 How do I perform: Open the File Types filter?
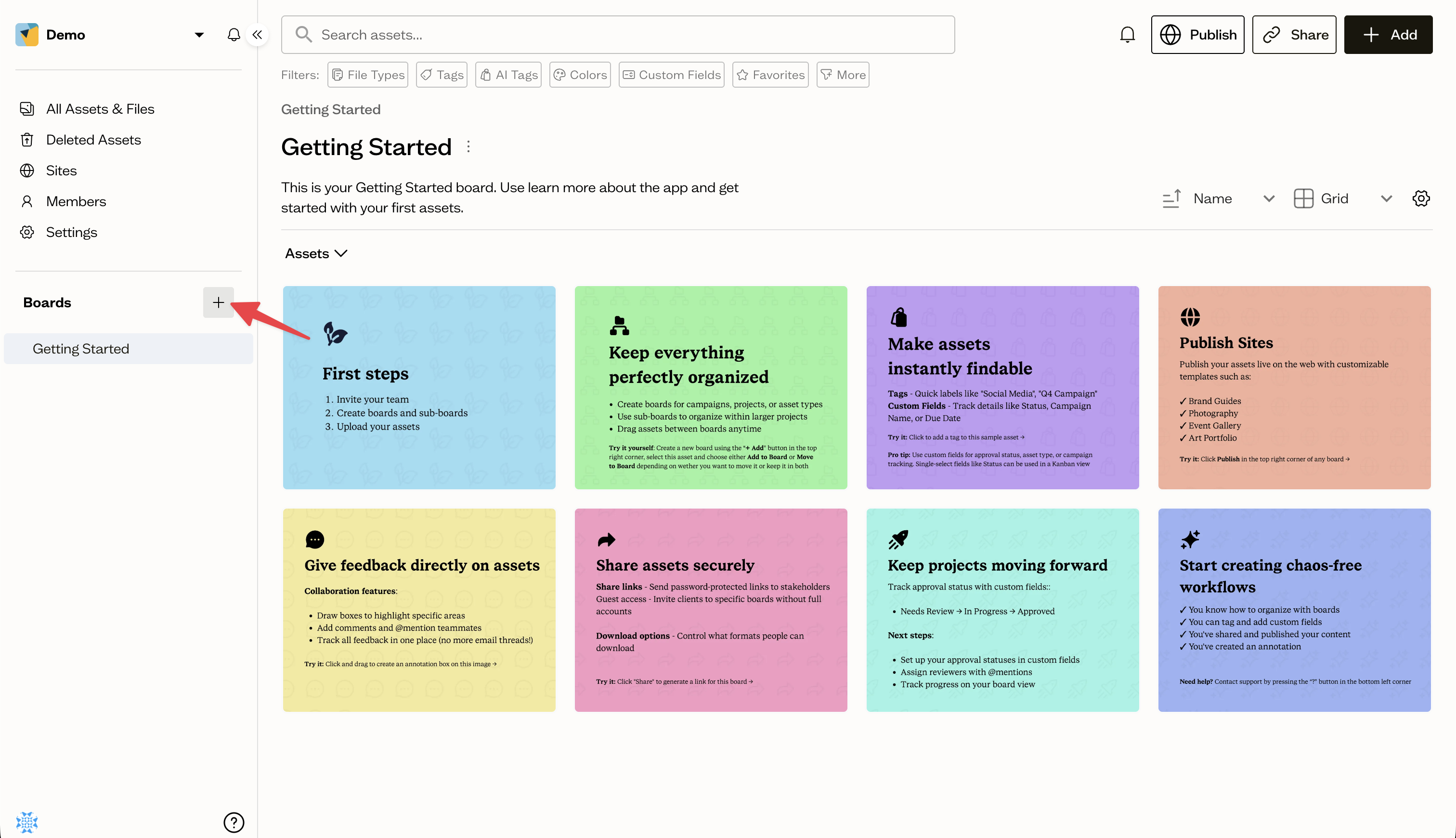(367, 75)
